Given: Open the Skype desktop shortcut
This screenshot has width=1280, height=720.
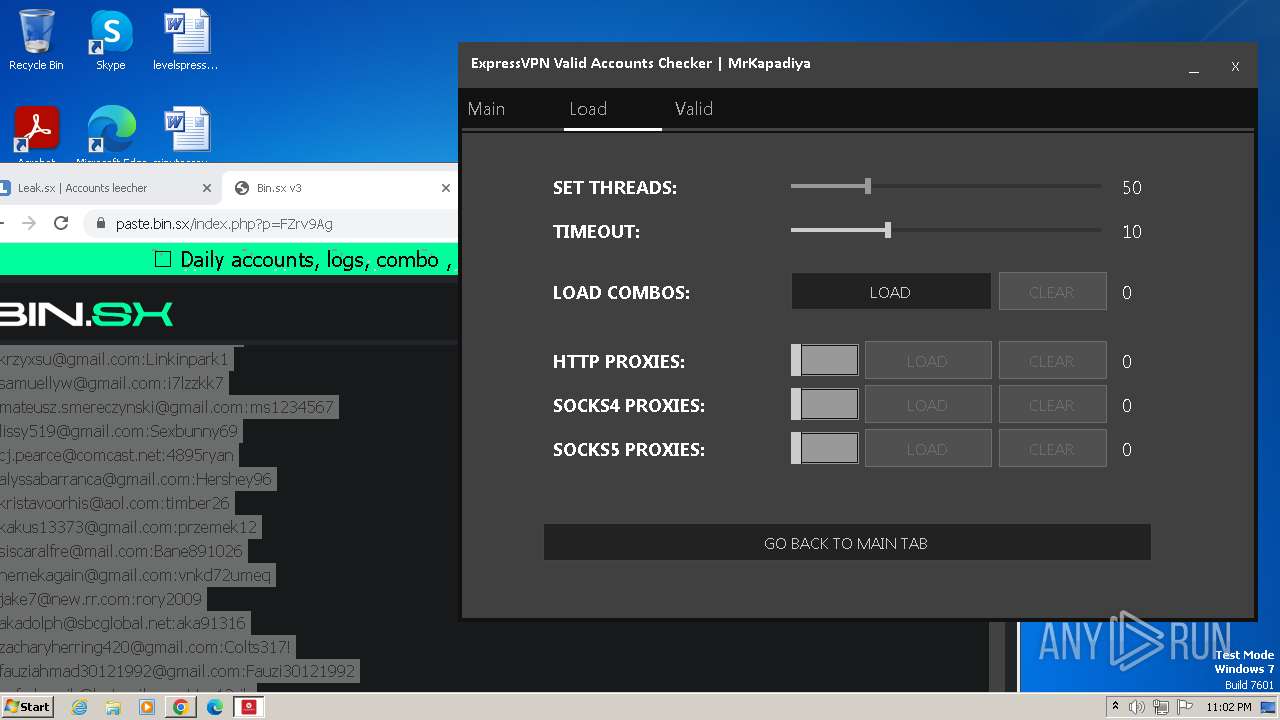Looking at the screenshot, I should click(110, 40).
